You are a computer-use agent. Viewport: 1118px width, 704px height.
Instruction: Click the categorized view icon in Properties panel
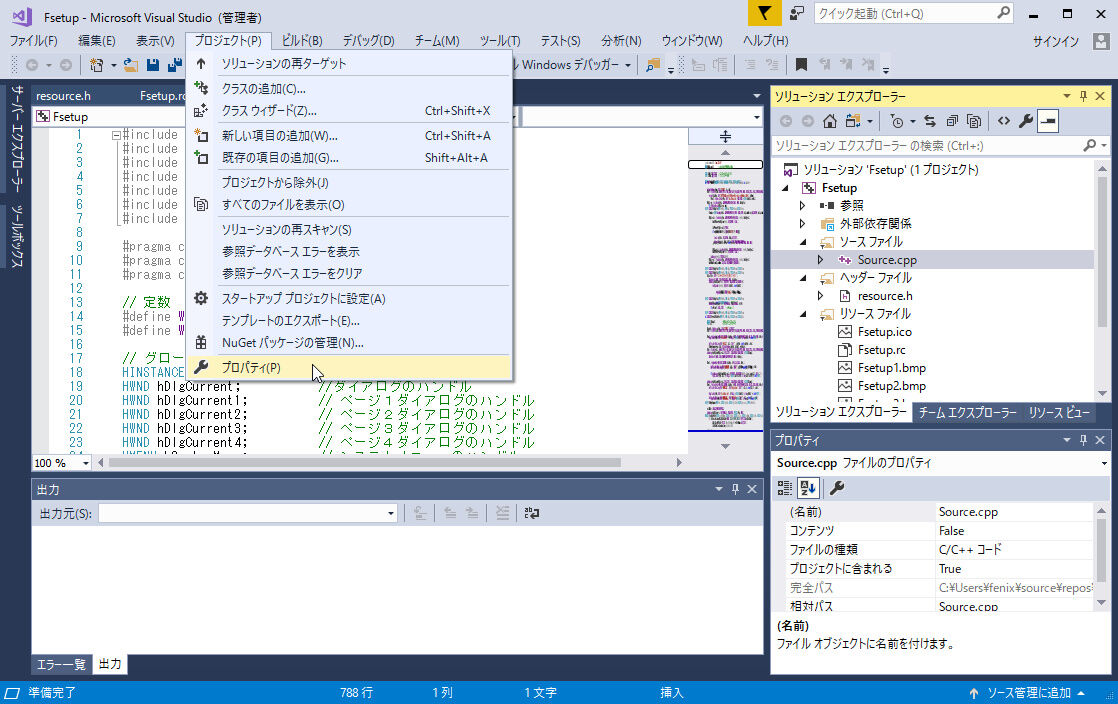point(784,488)
